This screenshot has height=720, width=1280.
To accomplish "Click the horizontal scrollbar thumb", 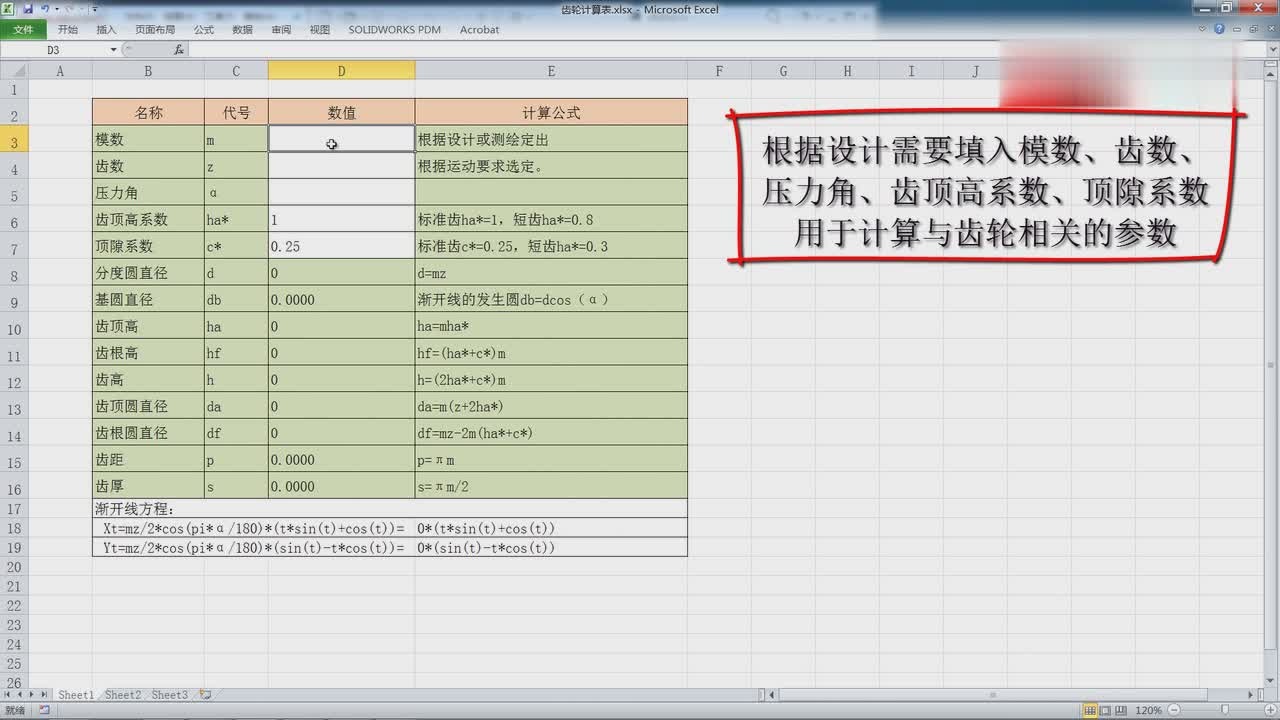I will coord(992,695).
